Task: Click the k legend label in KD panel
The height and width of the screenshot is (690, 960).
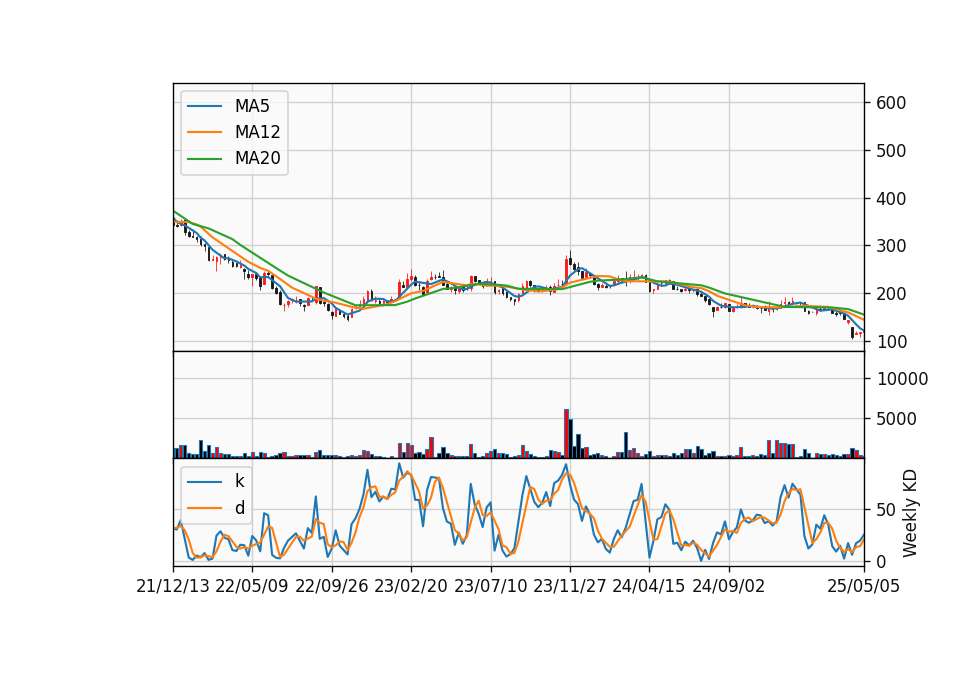Action: [x=239, y=481]
